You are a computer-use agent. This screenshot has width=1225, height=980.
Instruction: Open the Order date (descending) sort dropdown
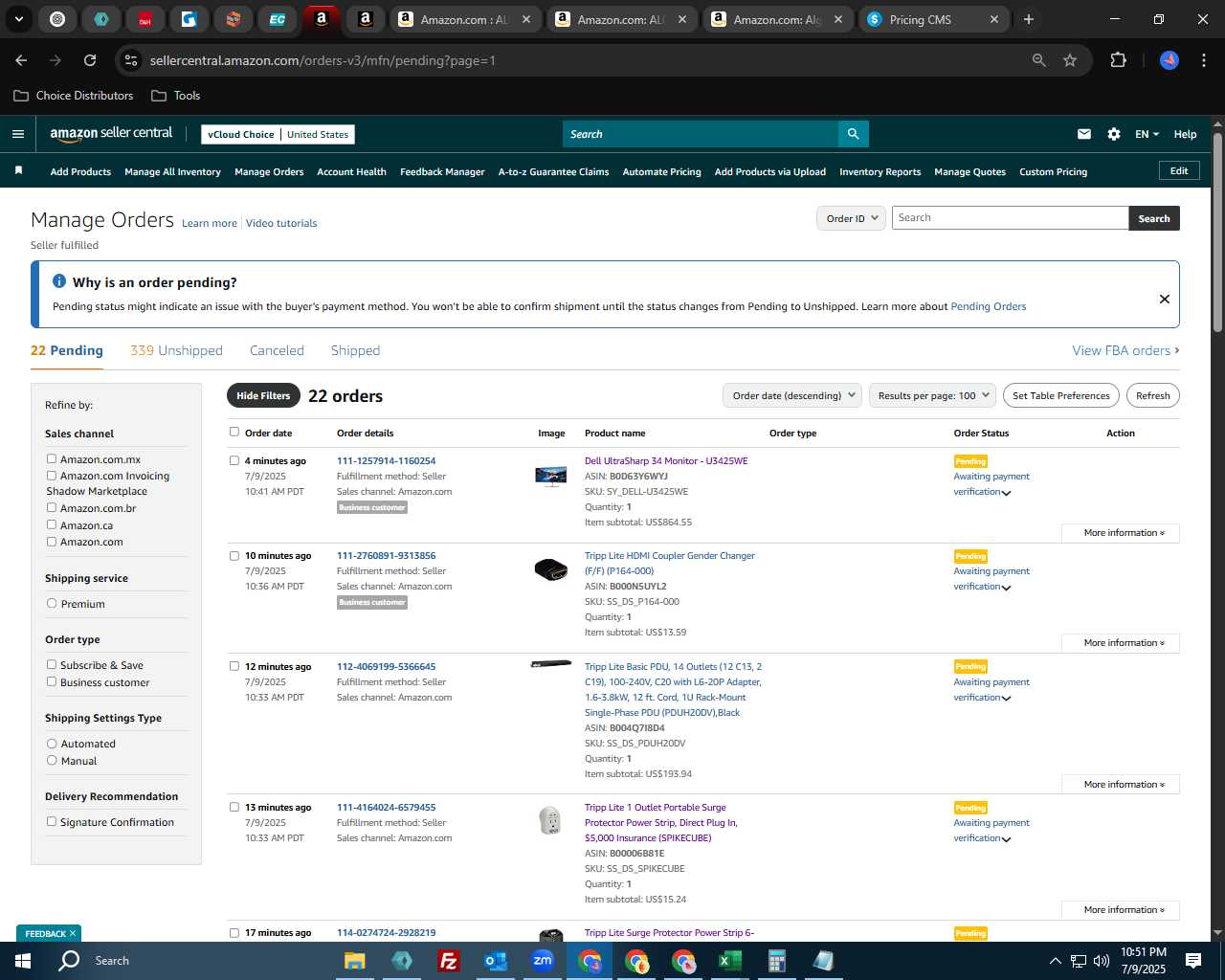792,395
